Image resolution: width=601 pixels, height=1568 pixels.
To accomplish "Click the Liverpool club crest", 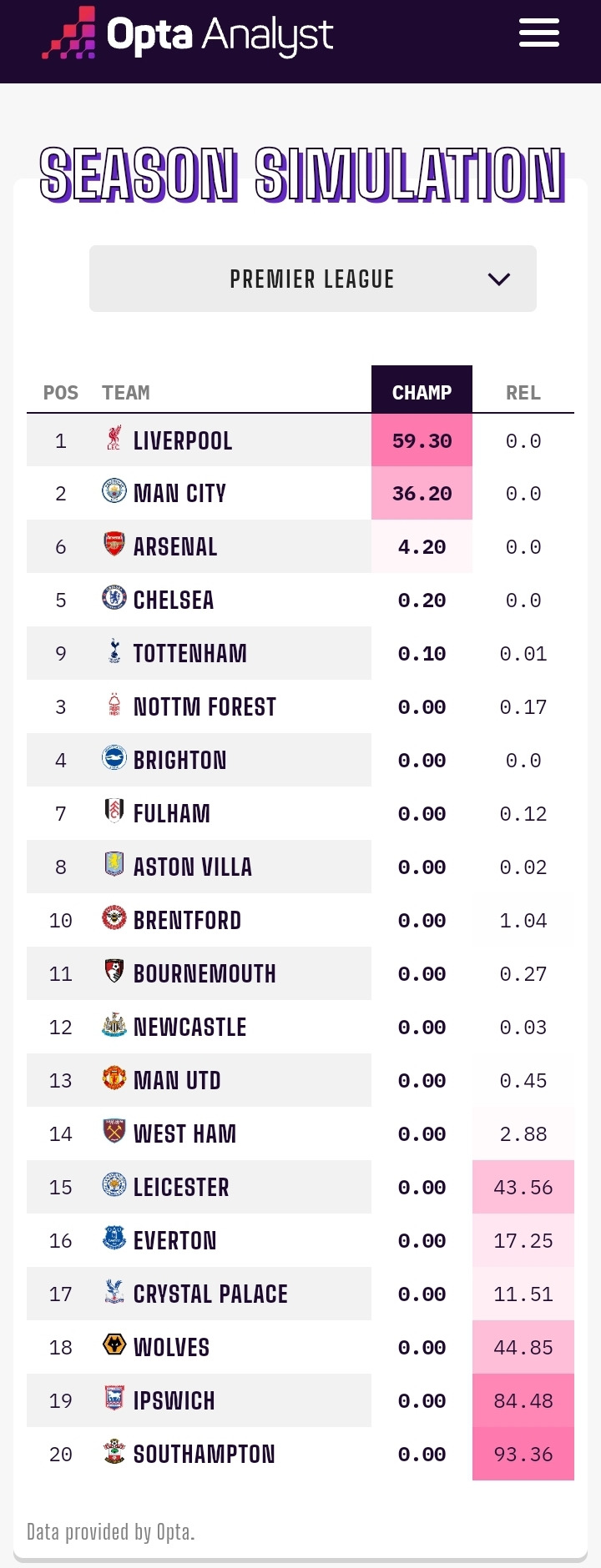I will [114, 438].
